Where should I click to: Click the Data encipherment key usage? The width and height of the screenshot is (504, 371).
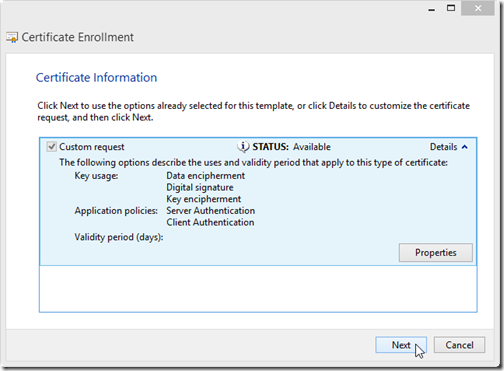[x=206, y=176]
